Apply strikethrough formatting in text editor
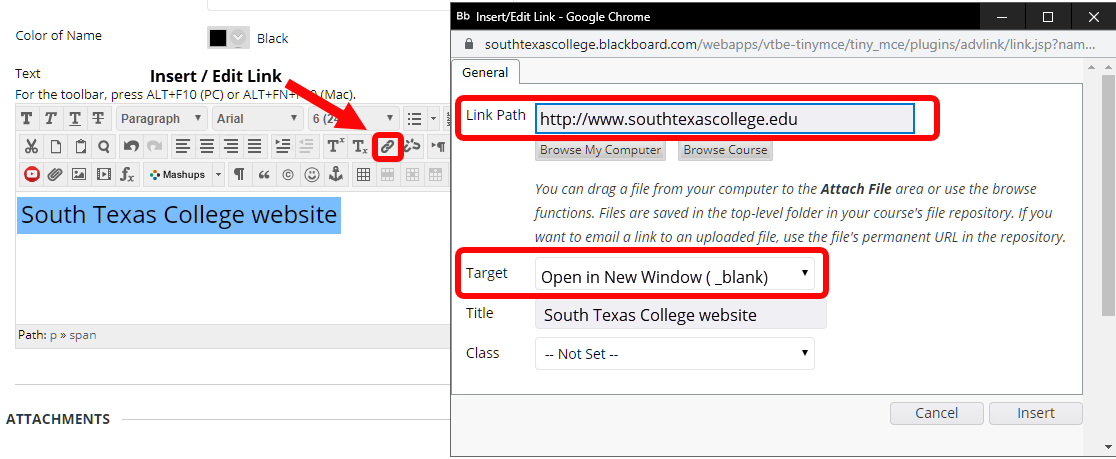Image resolution: width=1116 pixels, height=459 pixels. [x=99, y=118]
